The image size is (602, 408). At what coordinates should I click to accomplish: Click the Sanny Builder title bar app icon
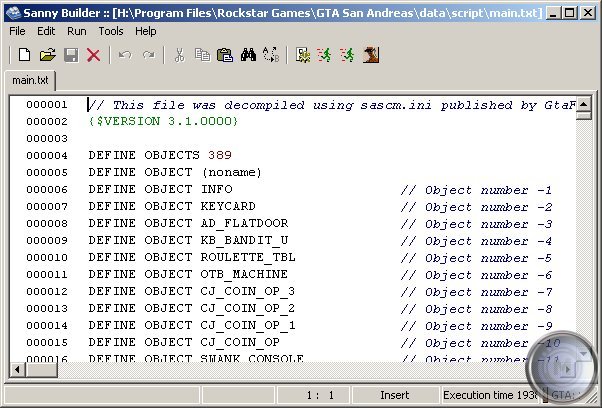point(13,13)
